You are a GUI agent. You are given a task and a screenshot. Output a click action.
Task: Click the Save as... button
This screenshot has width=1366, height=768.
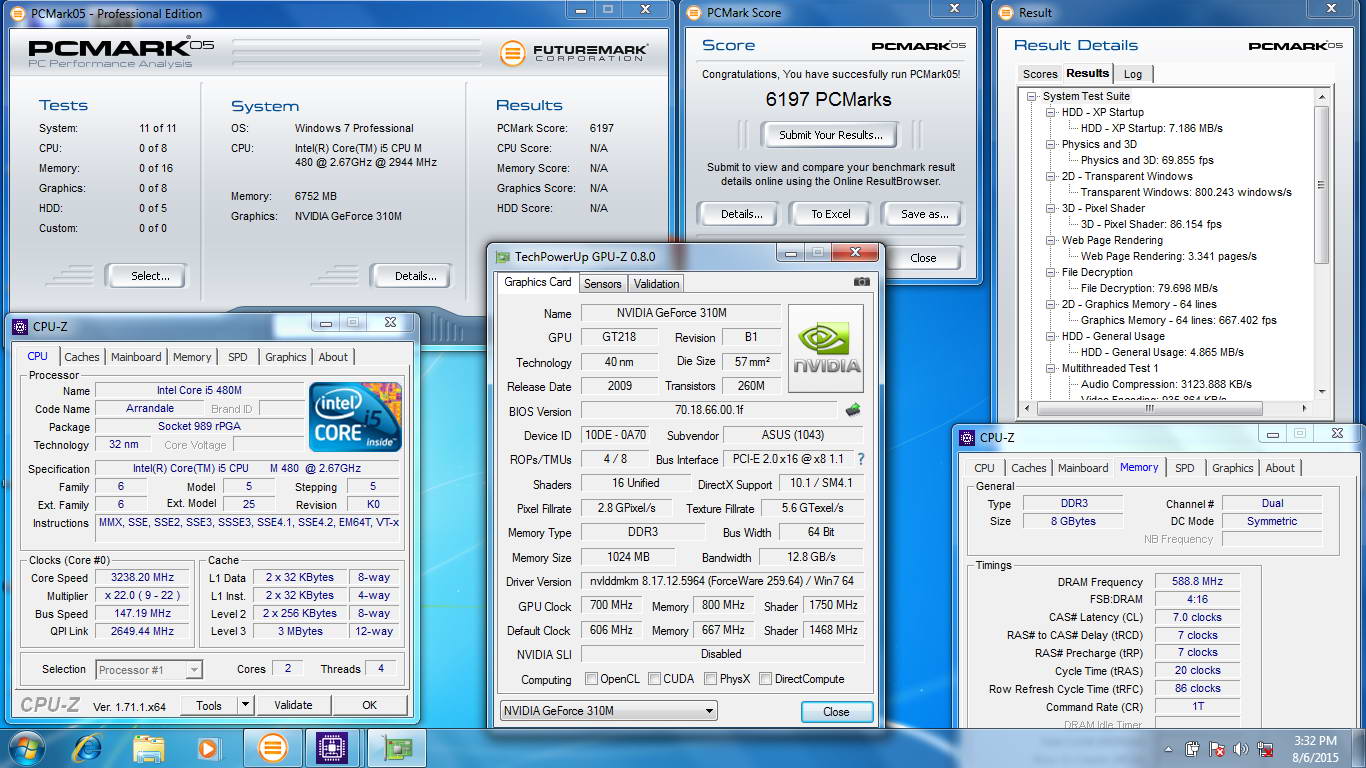925,214
